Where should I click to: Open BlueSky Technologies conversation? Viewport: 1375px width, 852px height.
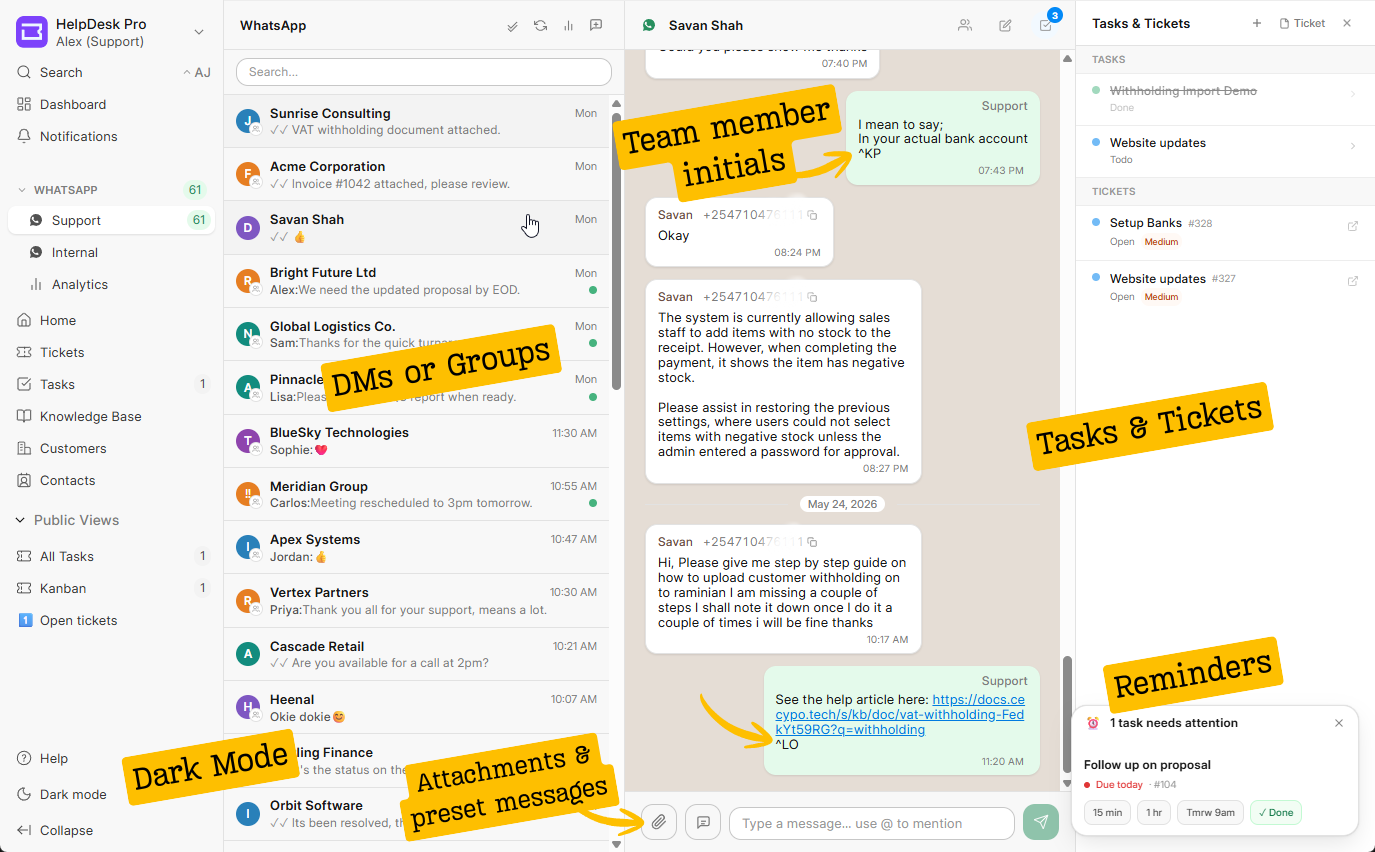point(416,441)
